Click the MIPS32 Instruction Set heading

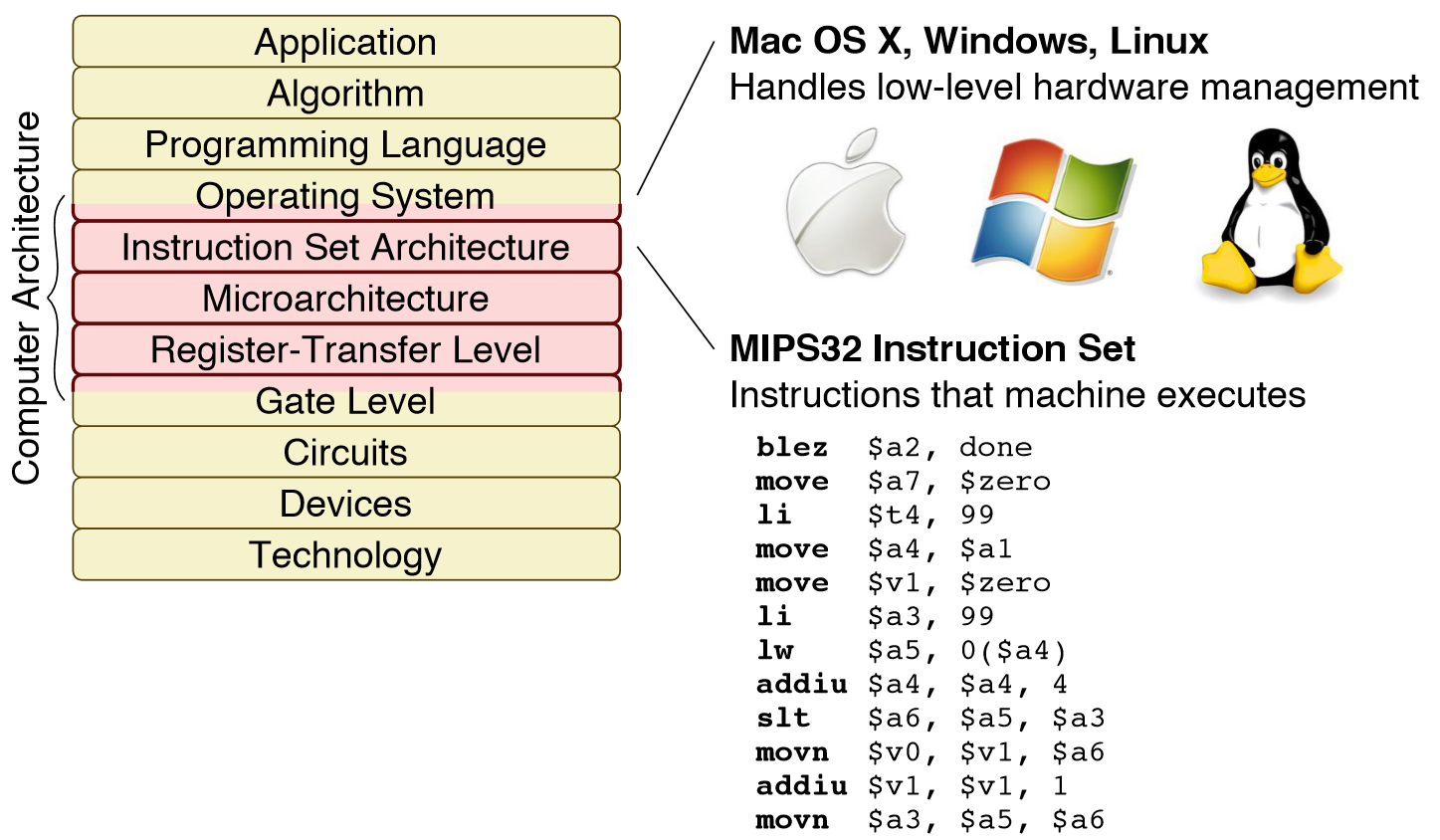coord(932,348)
